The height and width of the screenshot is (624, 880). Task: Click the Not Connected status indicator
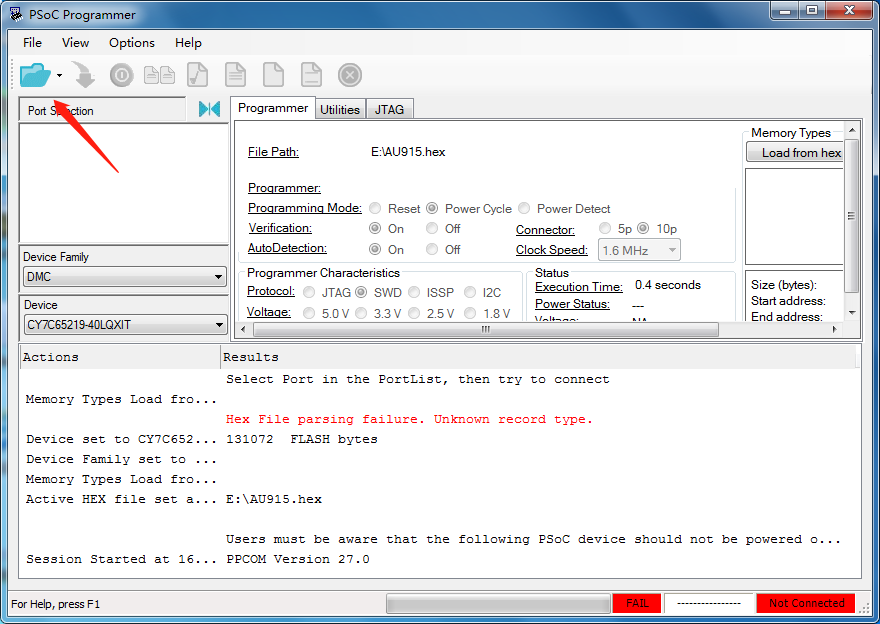pyautogui.click(x=806, y=603)
